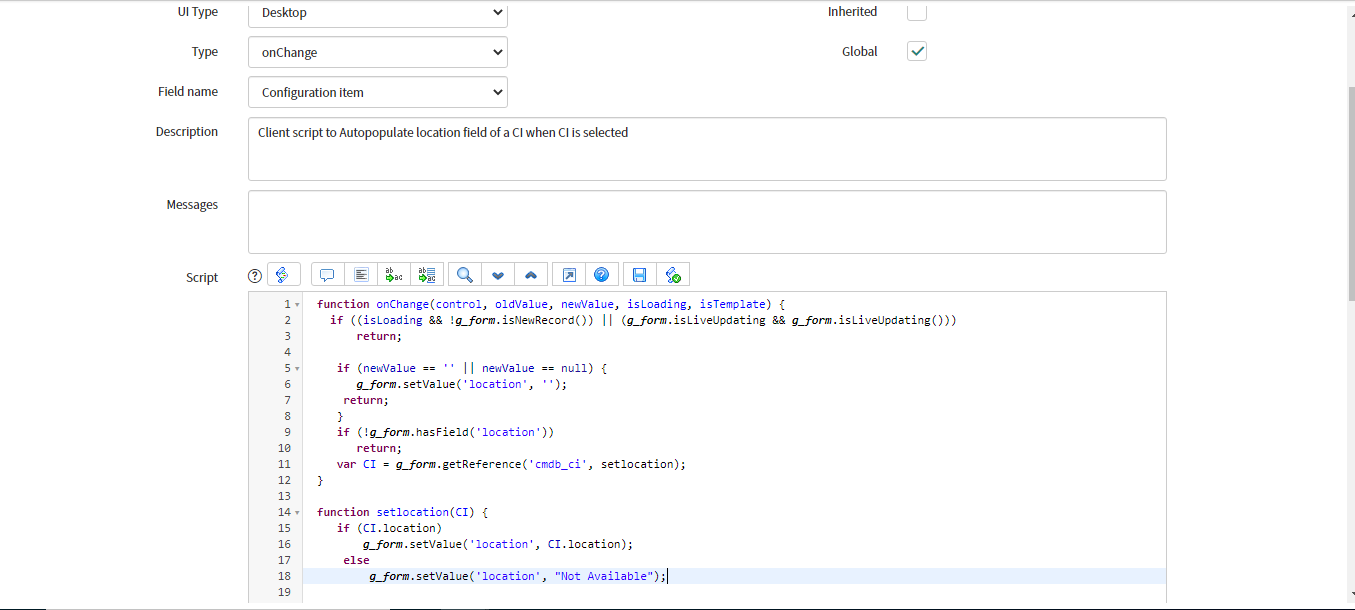Collapse code fold at line 1

pyautogui.click(x=297, y=304)
